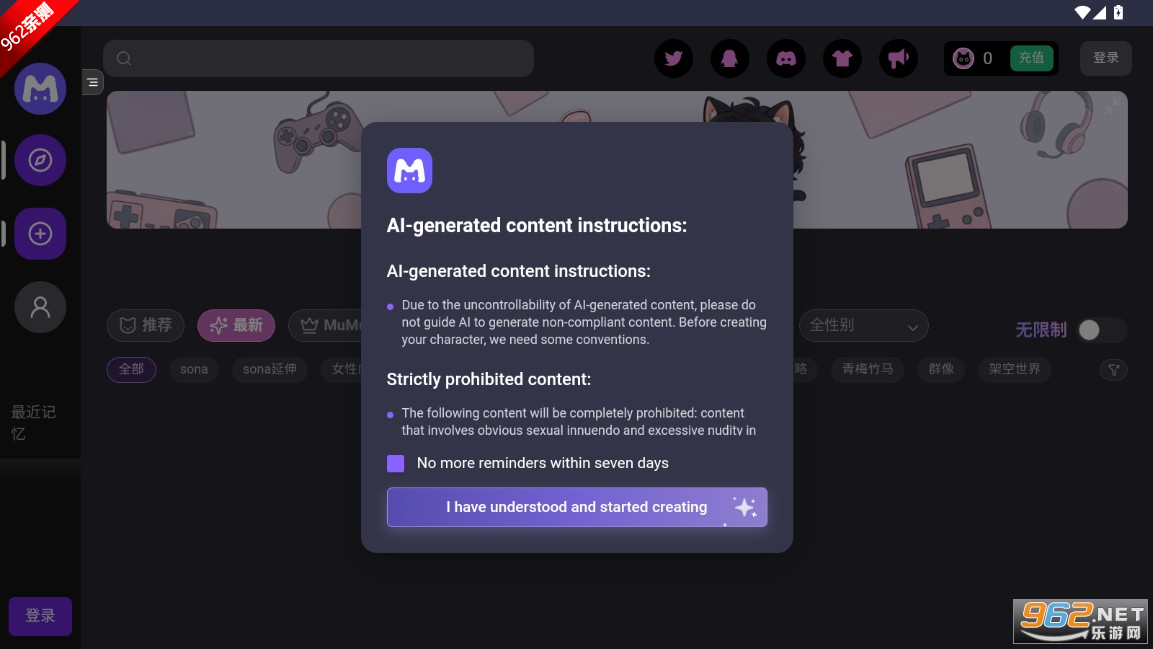Click the Twitter bird icon

(x=674, y=58)
